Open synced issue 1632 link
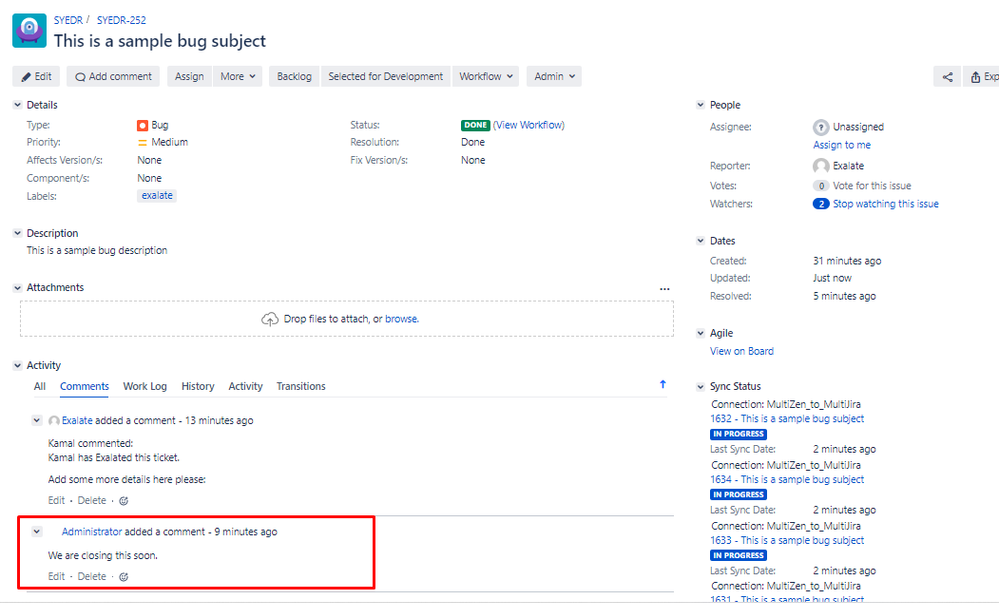Image resolution: width=999 pixels, height=603 pixels. click(x=787, y=419)
